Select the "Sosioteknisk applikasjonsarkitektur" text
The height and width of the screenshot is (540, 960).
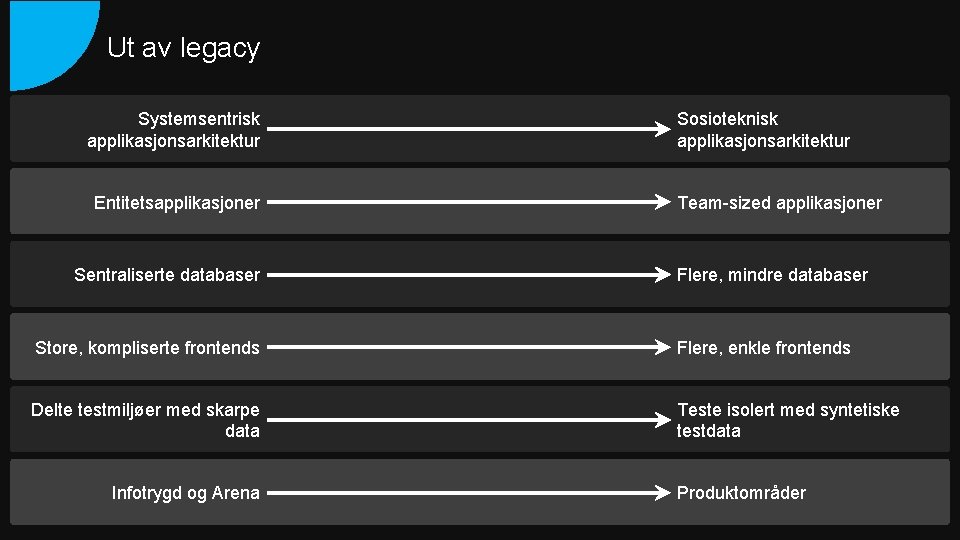click(762, 130)
